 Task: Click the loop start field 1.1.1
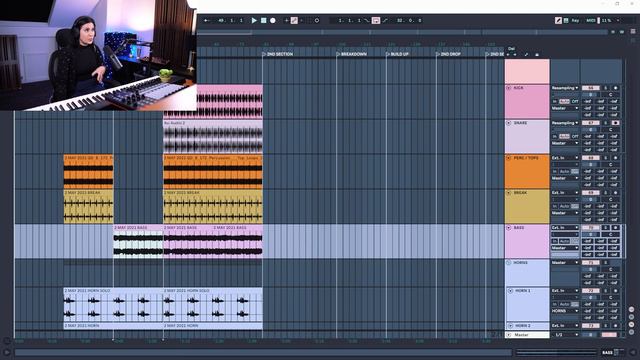coord(350,20)
